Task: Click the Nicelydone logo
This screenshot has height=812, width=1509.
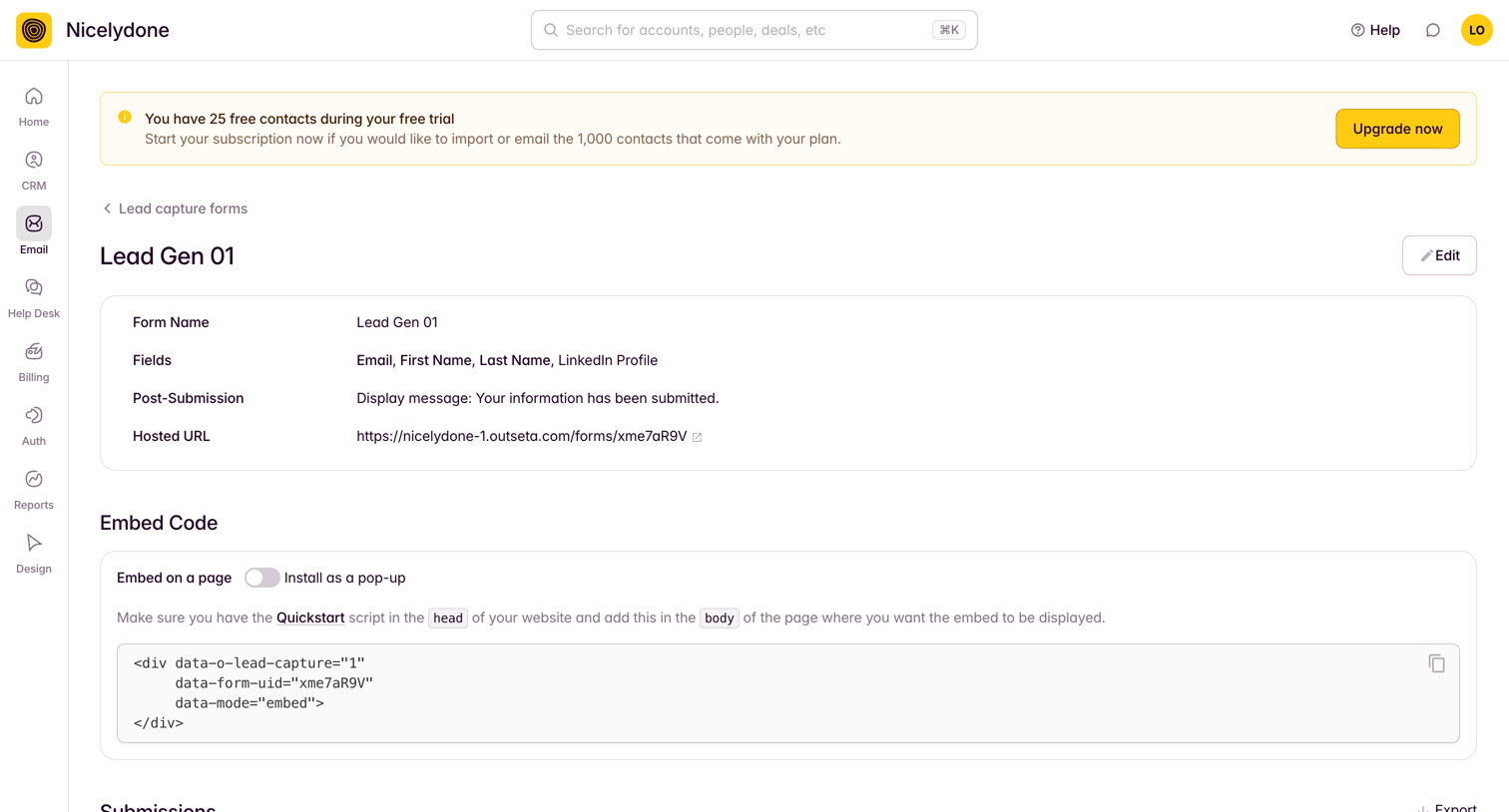Action: [x=34, y=30]
